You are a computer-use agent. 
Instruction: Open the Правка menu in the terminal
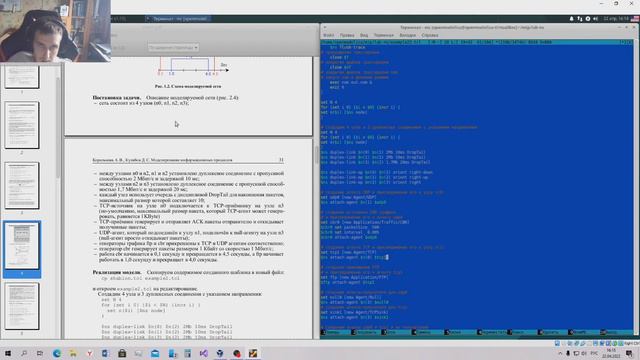click(x=347, y=36)
